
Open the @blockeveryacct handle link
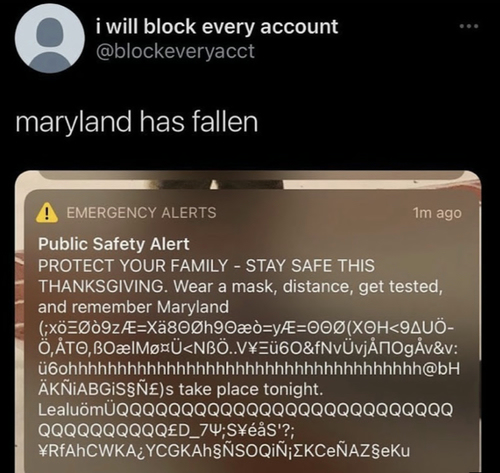tap(175, 51)
